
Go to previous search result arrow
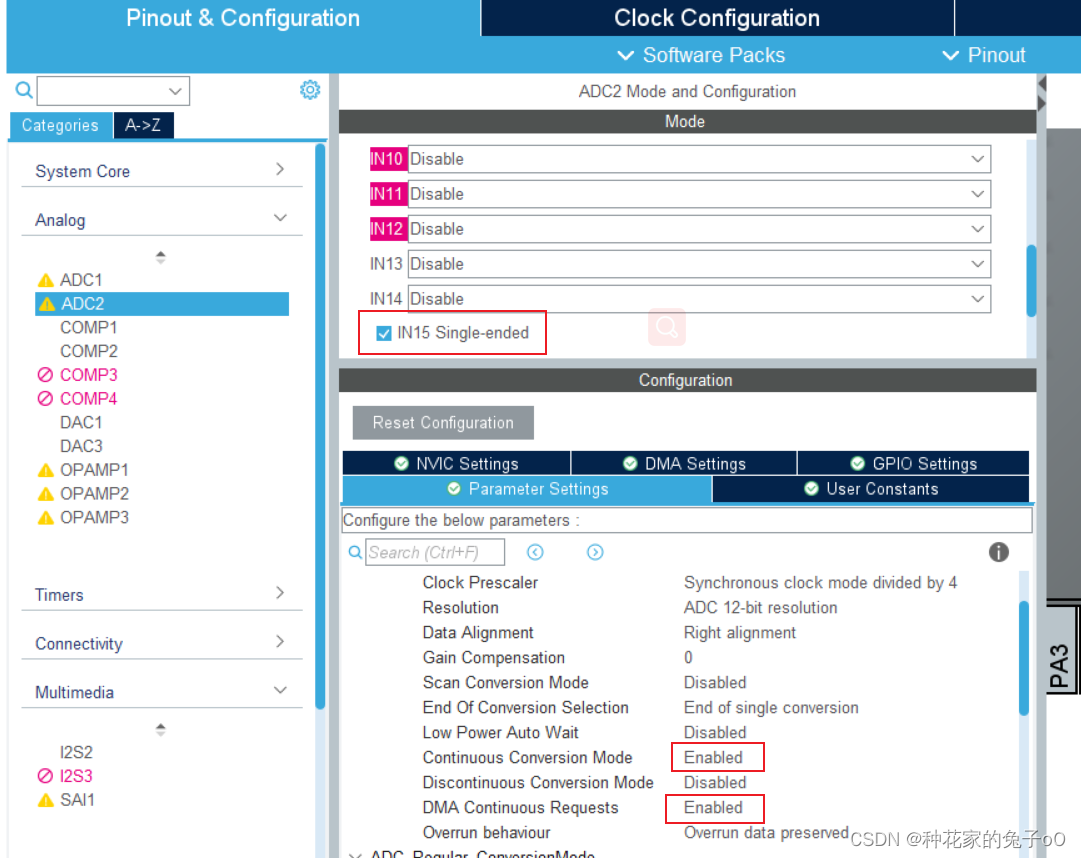click(x=535, y=552)
